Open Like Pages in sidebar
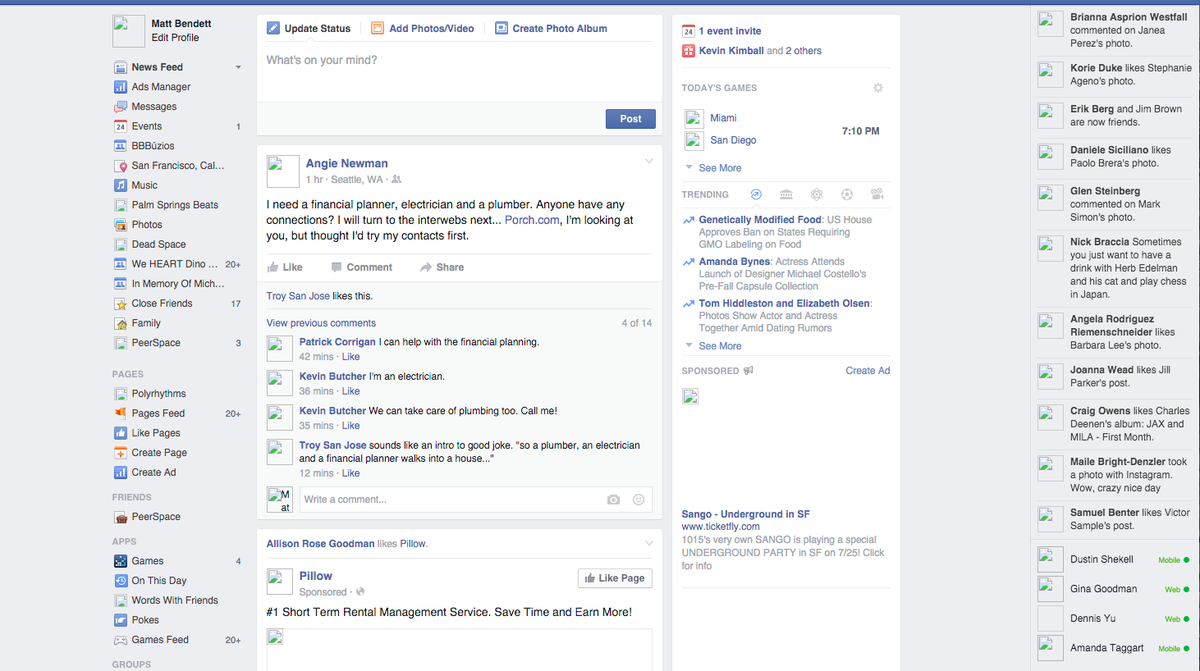The height and width of the screenshot is (671, 1200). pyautogui.click(x=156, y=433)
